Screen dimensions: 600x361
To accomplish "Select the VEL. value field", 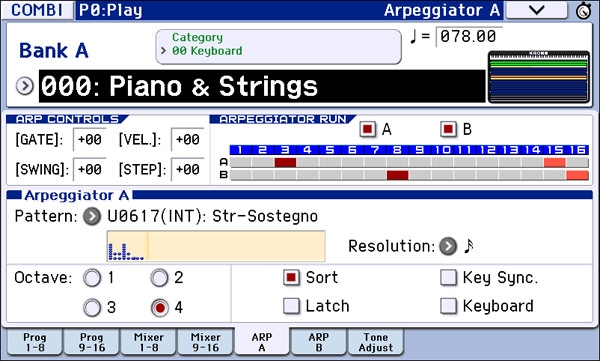I will (x=187, y=139).
